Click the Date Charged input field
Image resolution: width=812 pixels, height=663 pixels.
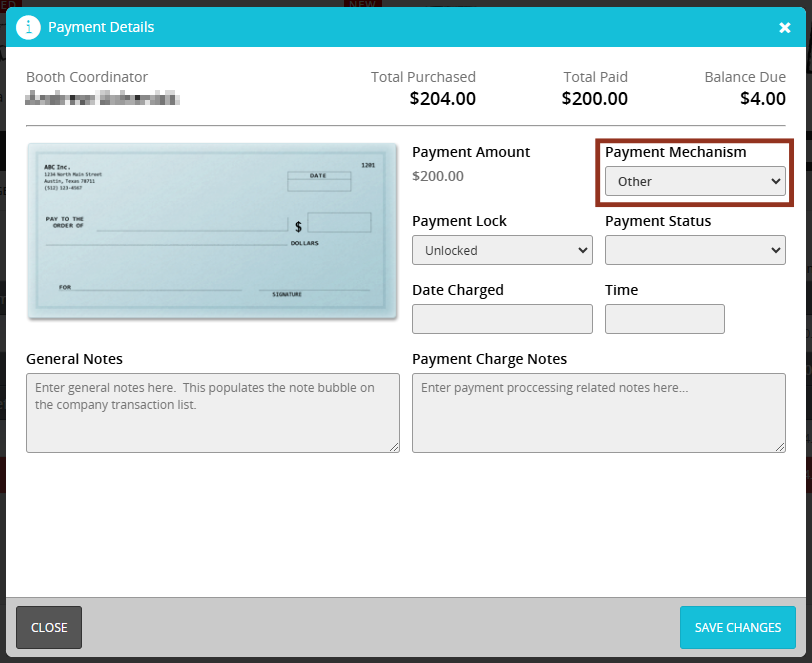[x=502, y=319]
